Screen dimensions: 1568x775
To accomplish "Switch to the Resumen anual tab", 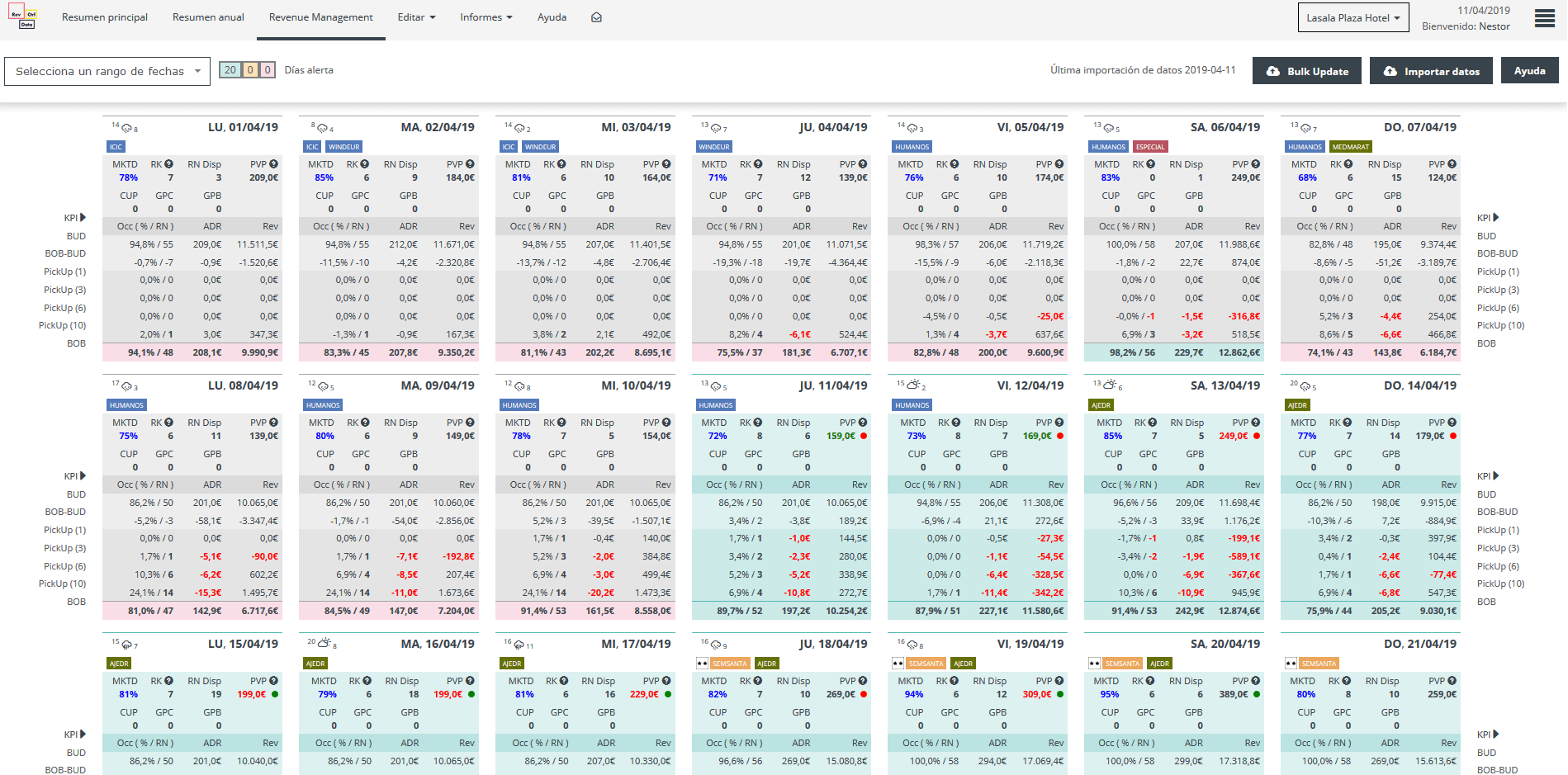I will tap(208, 17).
